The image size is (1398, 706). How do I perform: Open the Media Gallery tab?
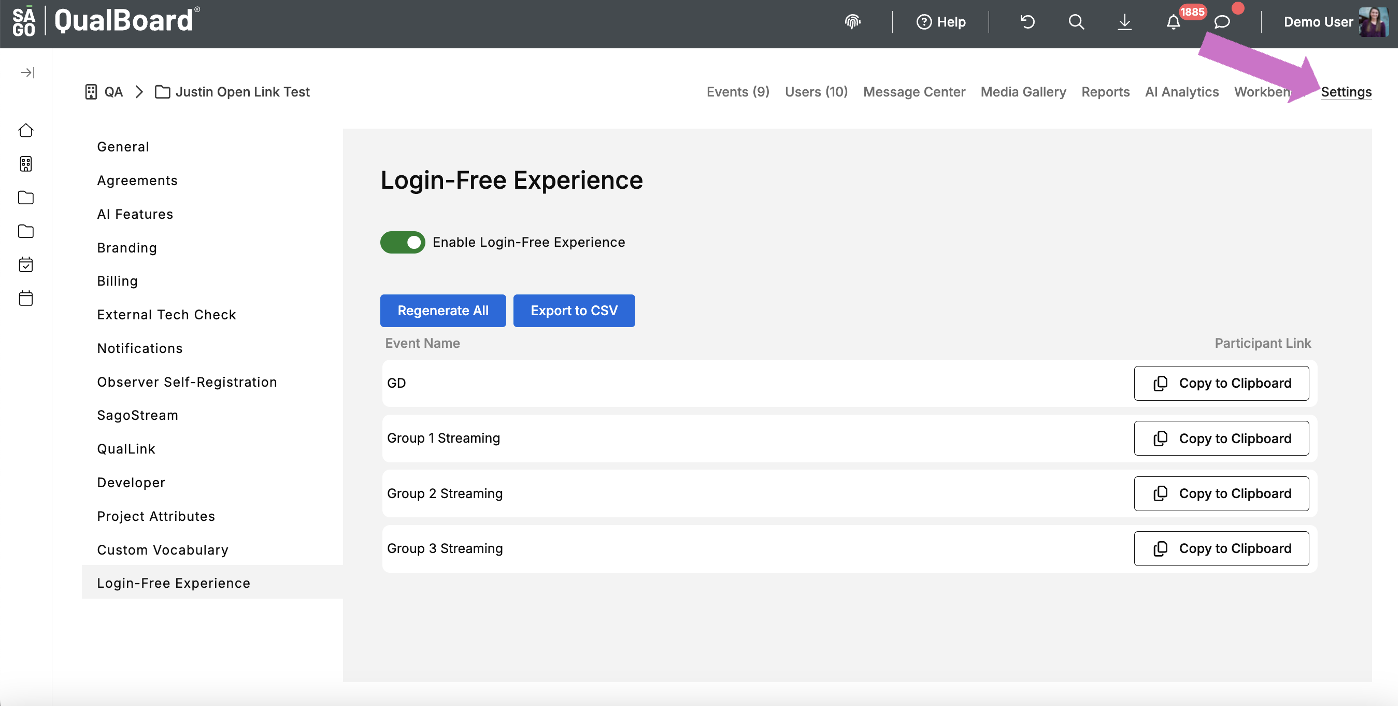(1023, 92)
